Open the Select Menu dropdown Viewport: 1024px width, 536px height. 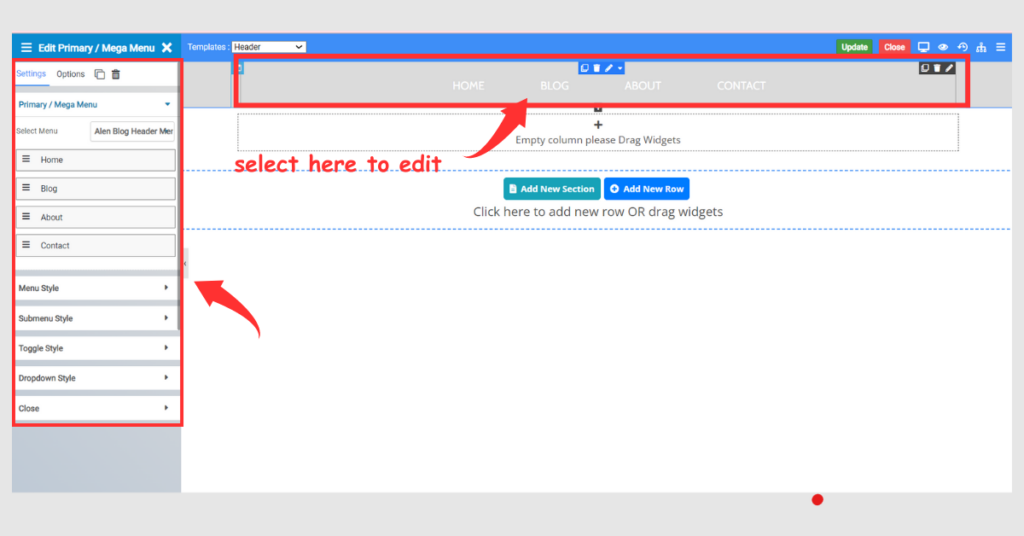coord(133,131)
